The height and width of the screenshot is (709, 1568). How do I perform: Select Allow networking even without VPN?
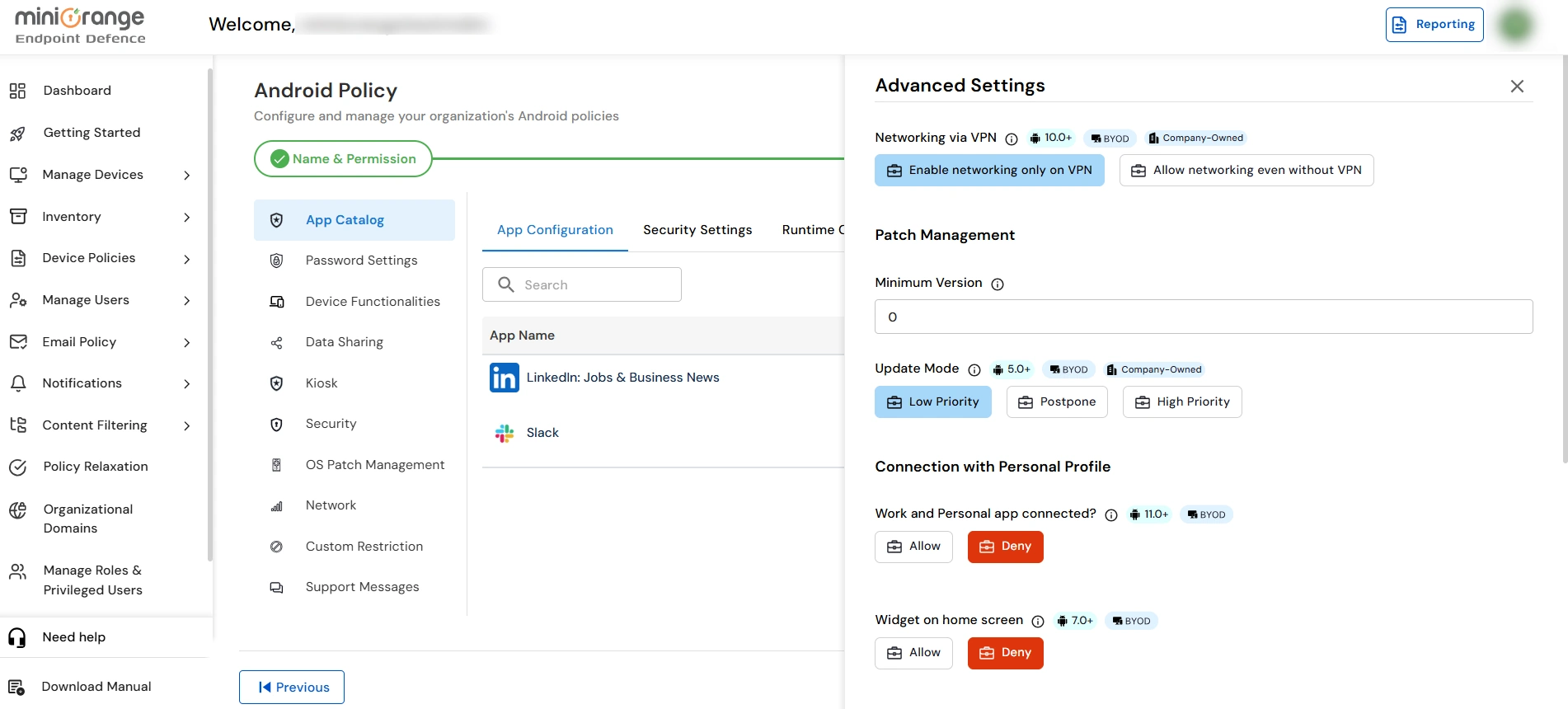coord(1246,171)
